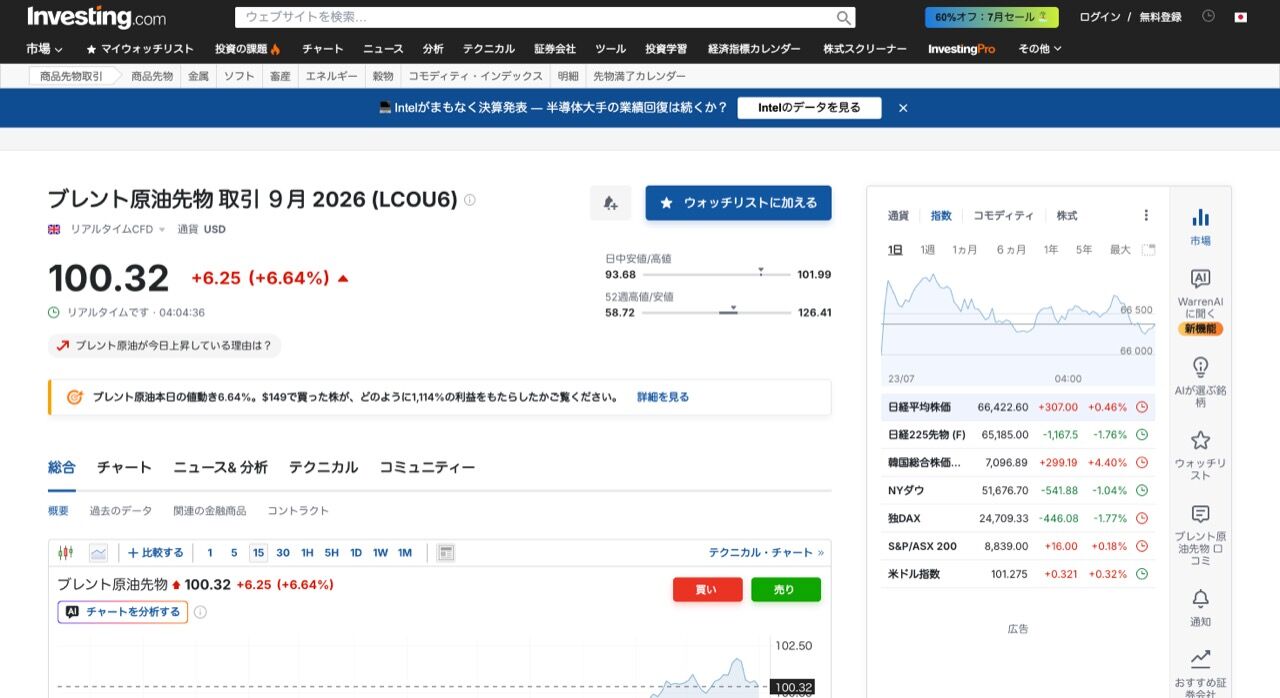Open 詳細を見る link
1280x698 pixels.
(663, 397)
